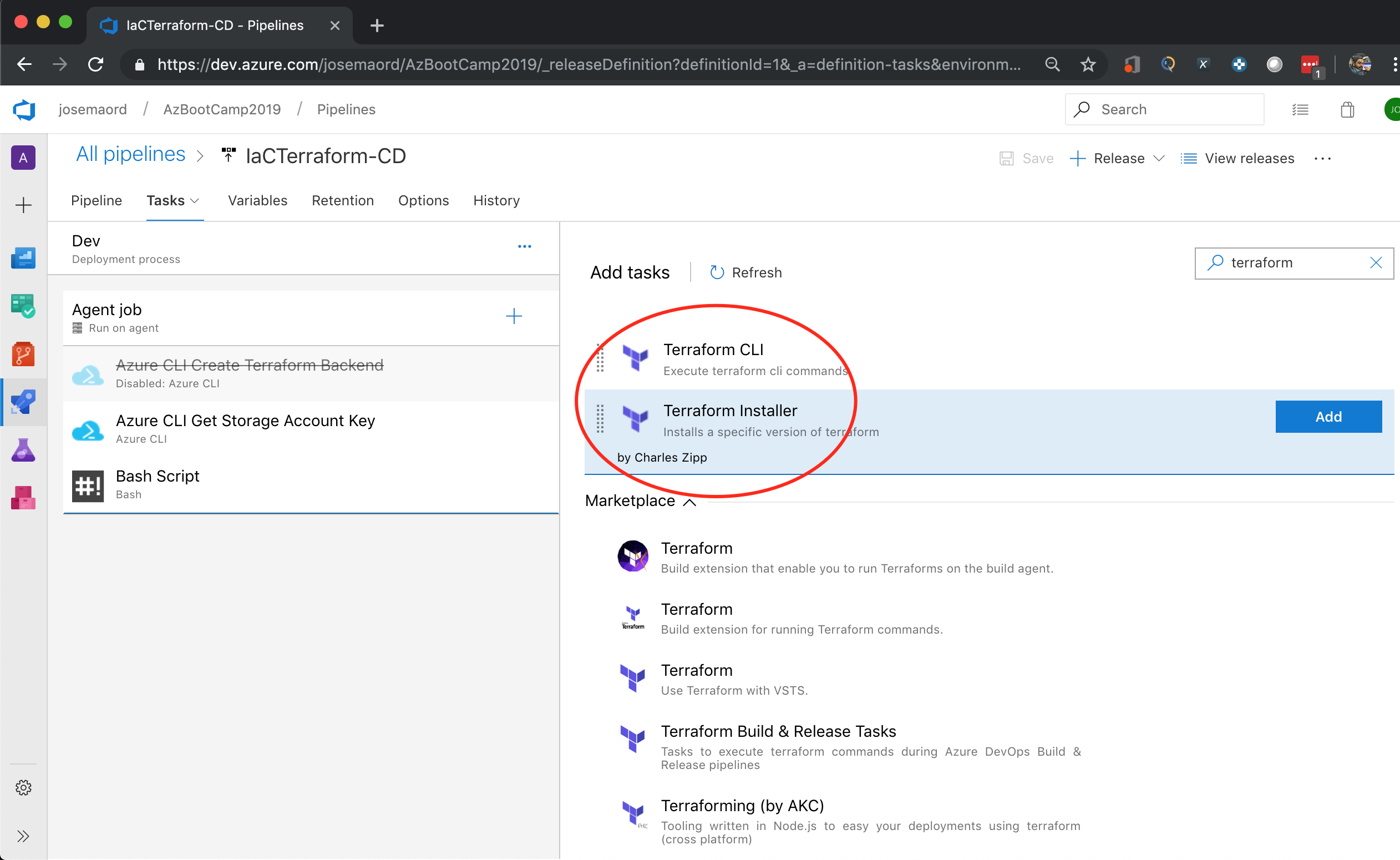Viewport: 1400px width, 860px height.
Task: Switch to the Variables tab
Action: (x=257, y=201)
